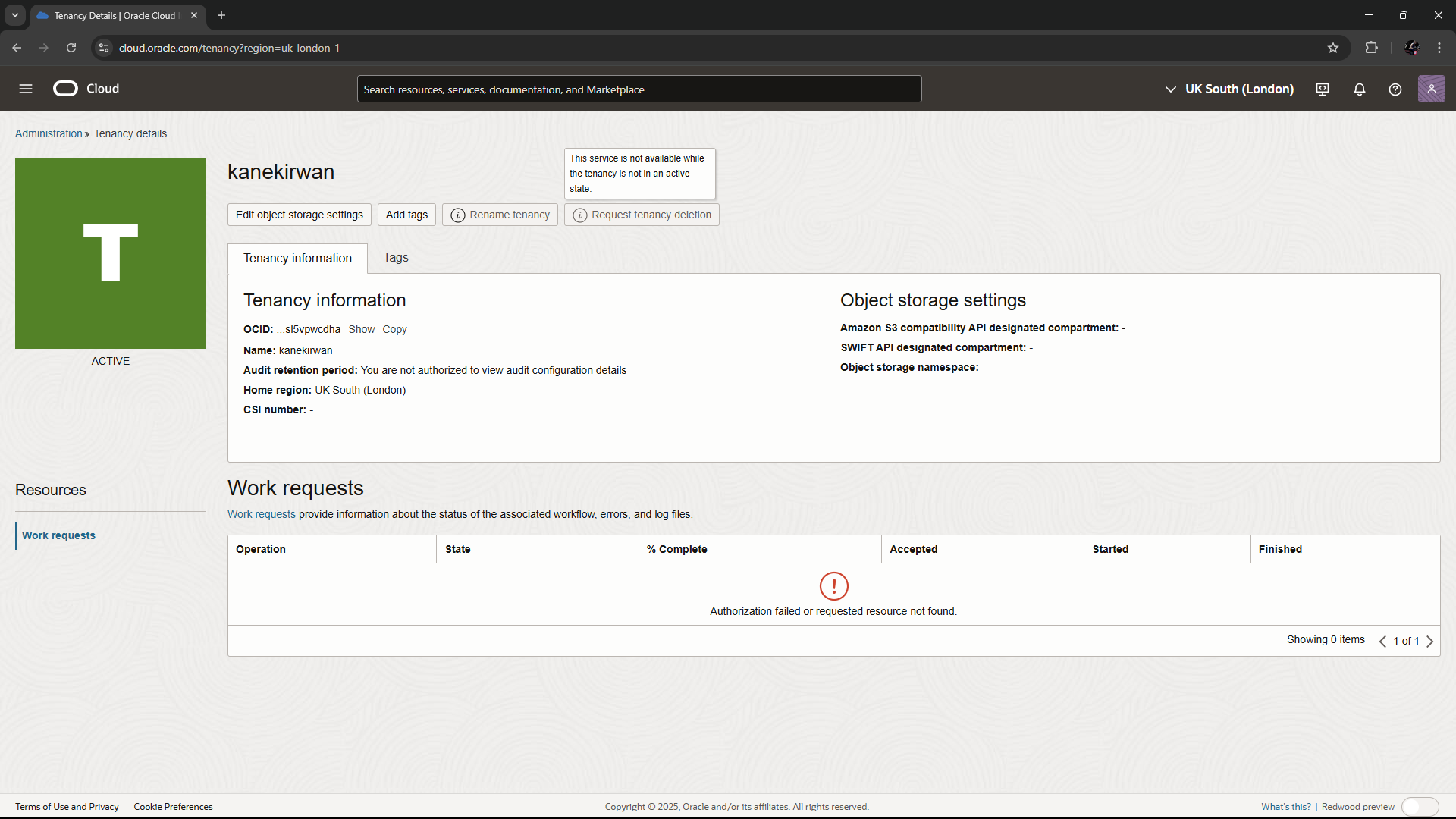Click the green tenancy T thumbnail
This screenshot has height=819, width=1456.
(x=111, y=253)
